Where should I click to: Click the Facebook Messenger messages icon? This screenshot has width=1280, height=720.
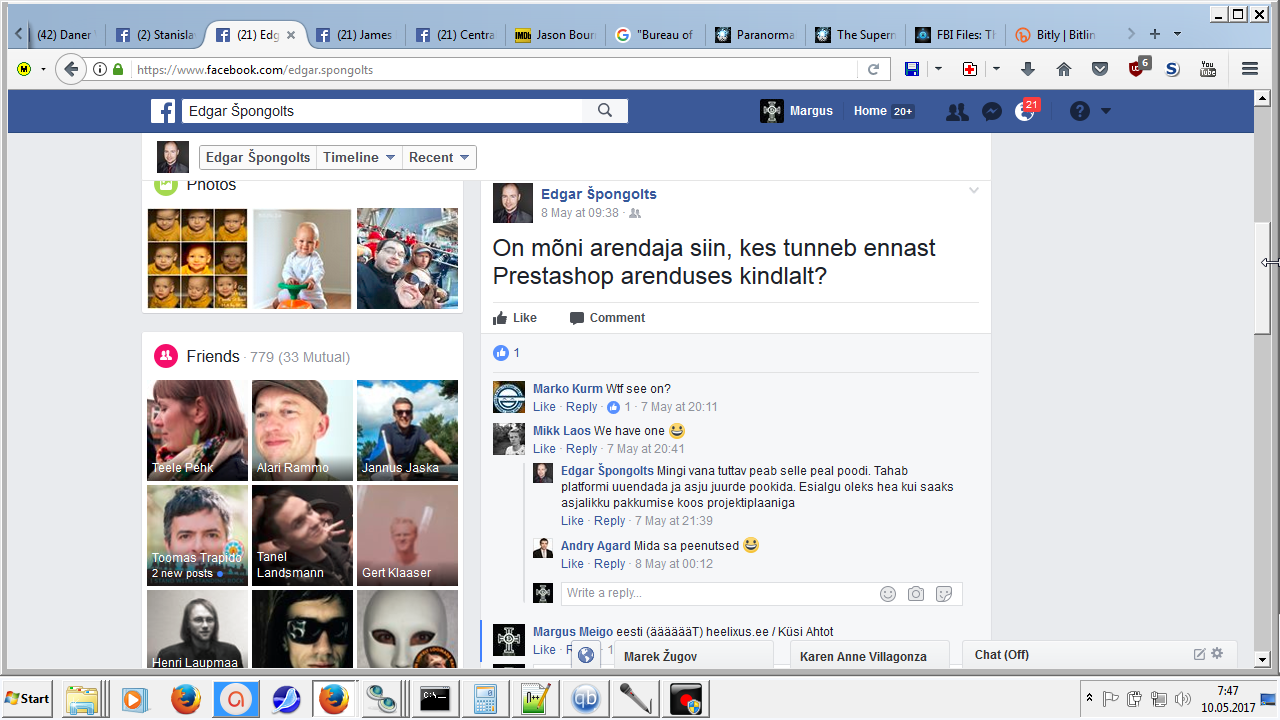point(992,111)
